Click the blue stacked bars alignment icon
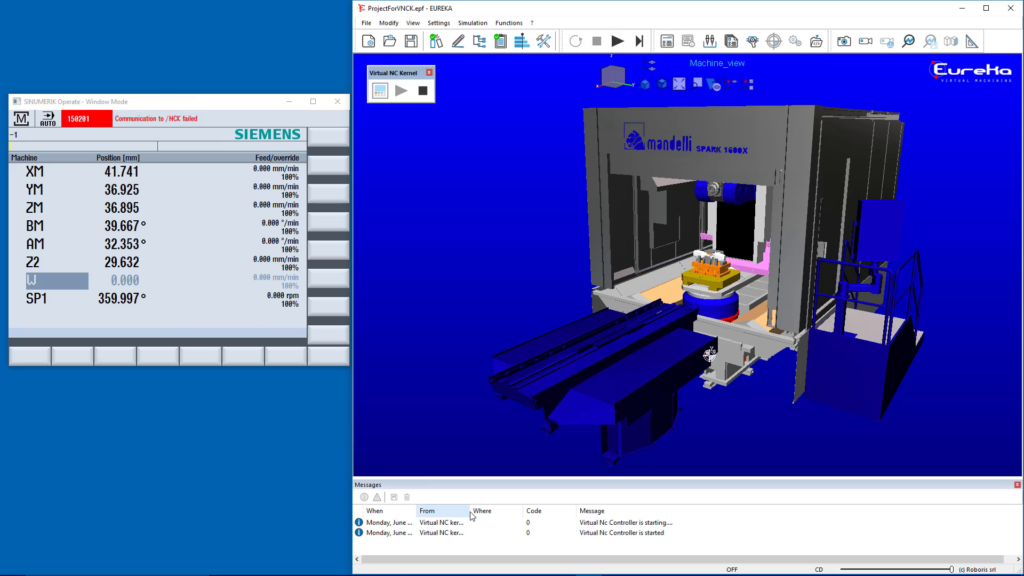 tap(521, 41)
